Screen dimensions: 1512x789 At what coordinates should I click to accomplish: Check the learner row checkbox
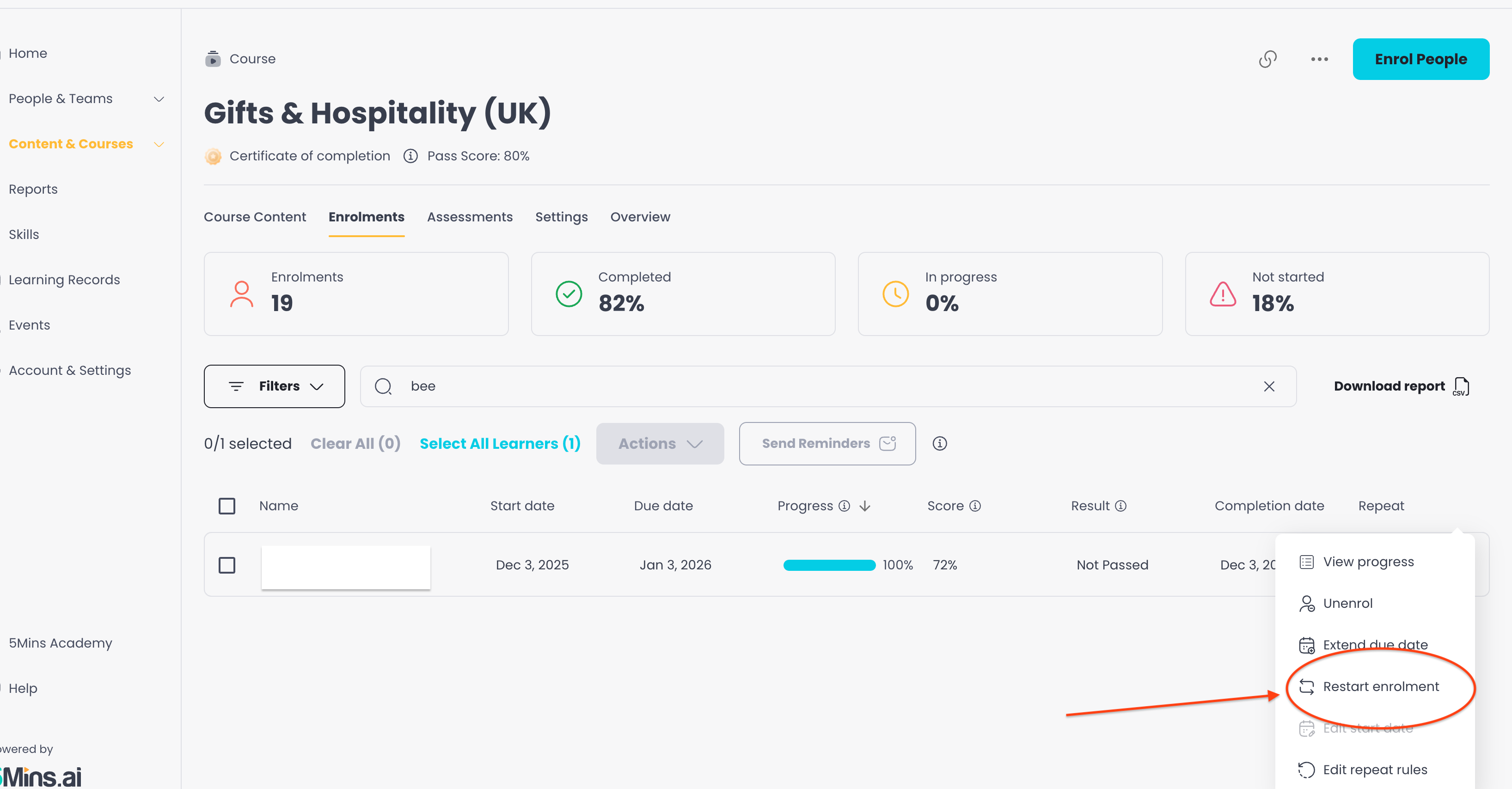226,565
